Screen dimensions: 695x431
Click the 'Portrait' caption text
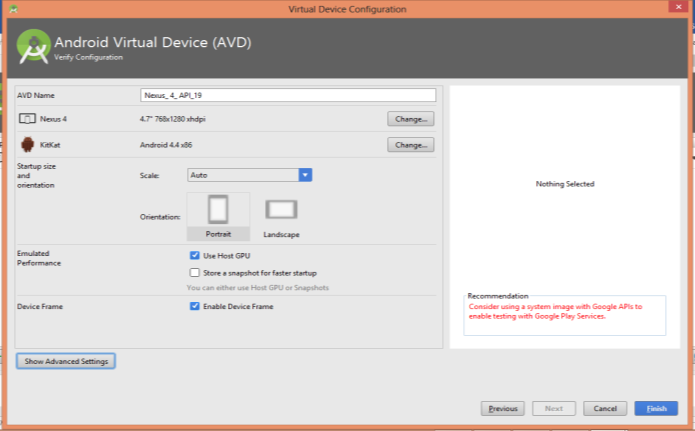[x=218, y=234]
